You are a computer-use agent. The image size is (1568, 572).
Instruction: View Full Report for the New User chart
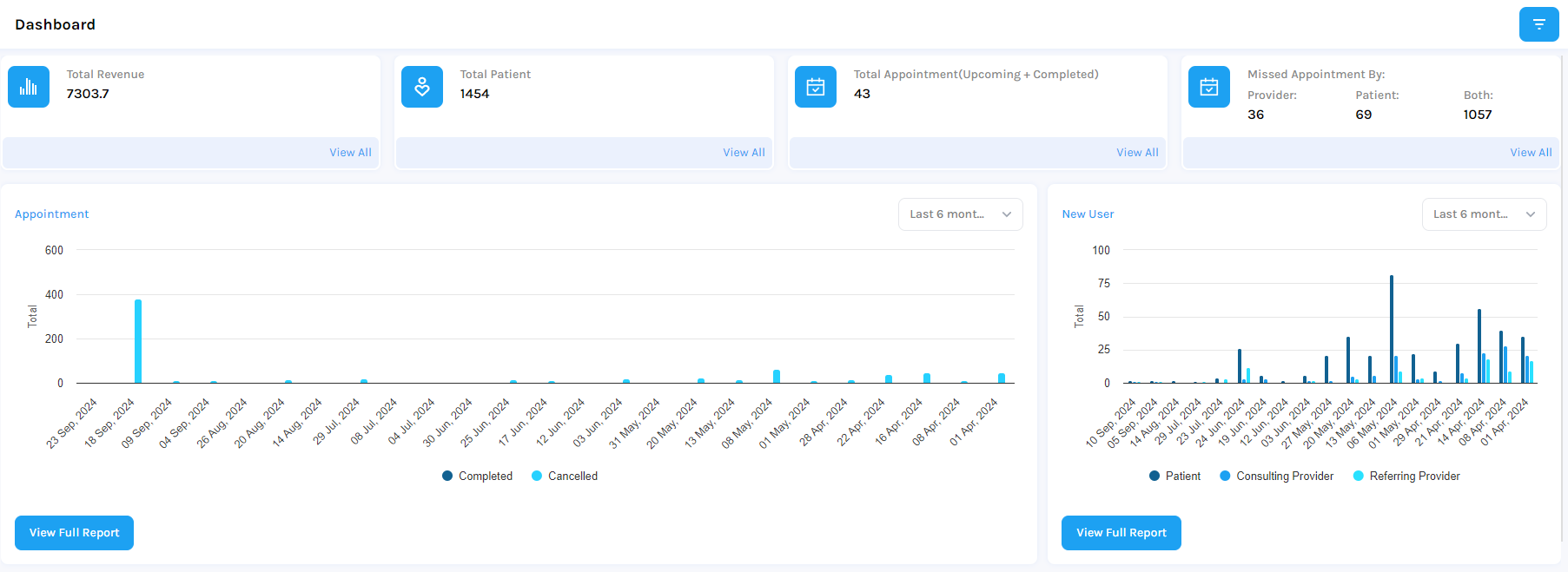point(1121,533)
